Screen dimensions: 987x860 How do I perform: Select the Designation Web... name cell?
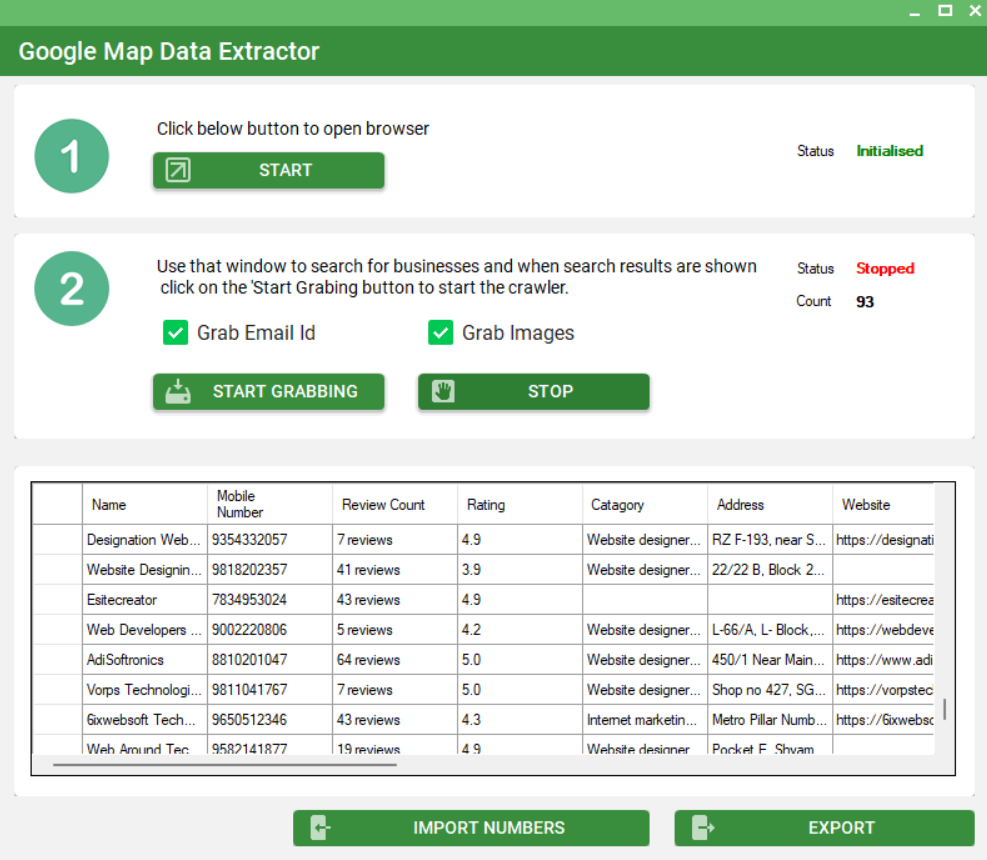[145, 540]
